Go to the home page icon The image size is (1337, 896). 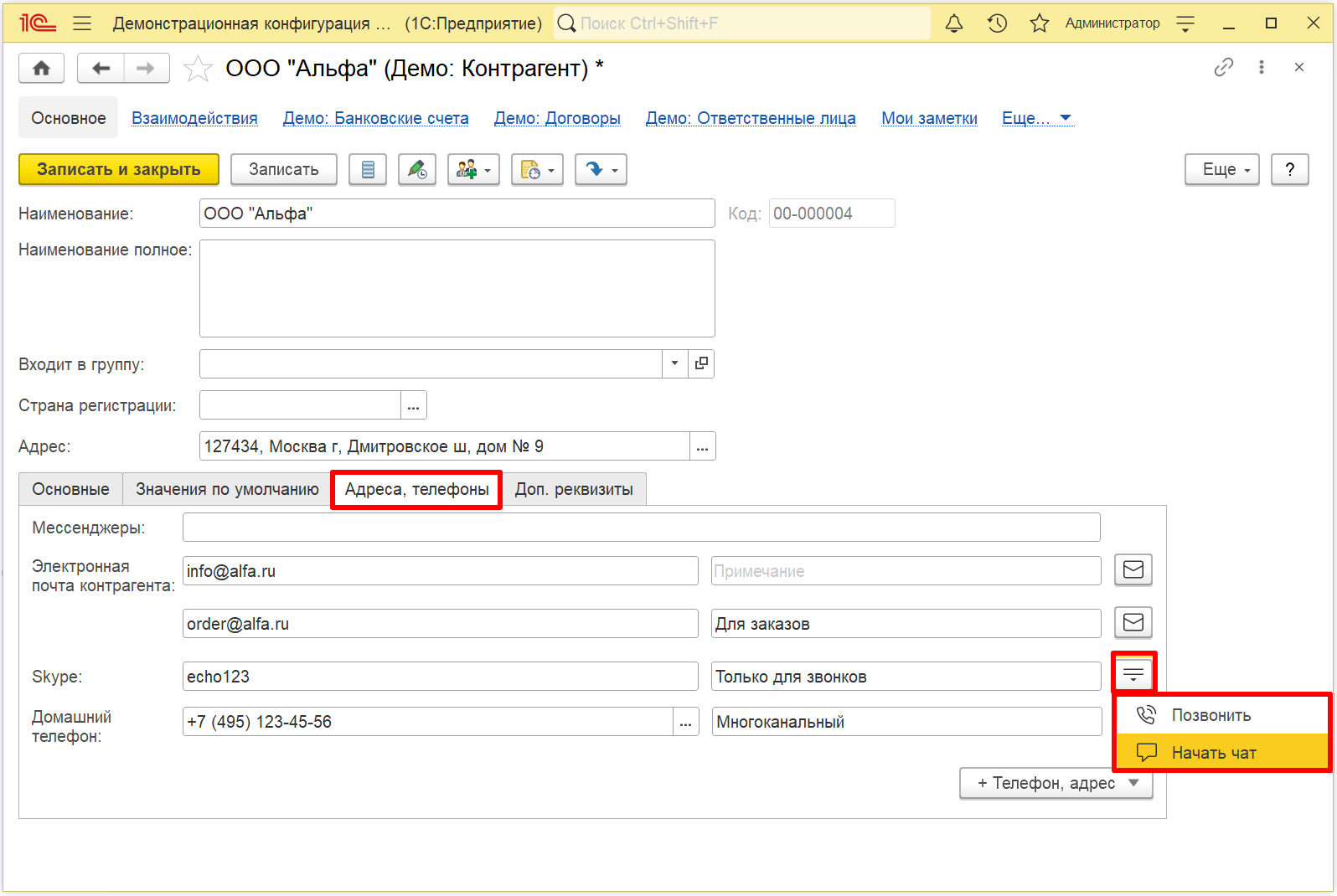click(x=42, y=68)
